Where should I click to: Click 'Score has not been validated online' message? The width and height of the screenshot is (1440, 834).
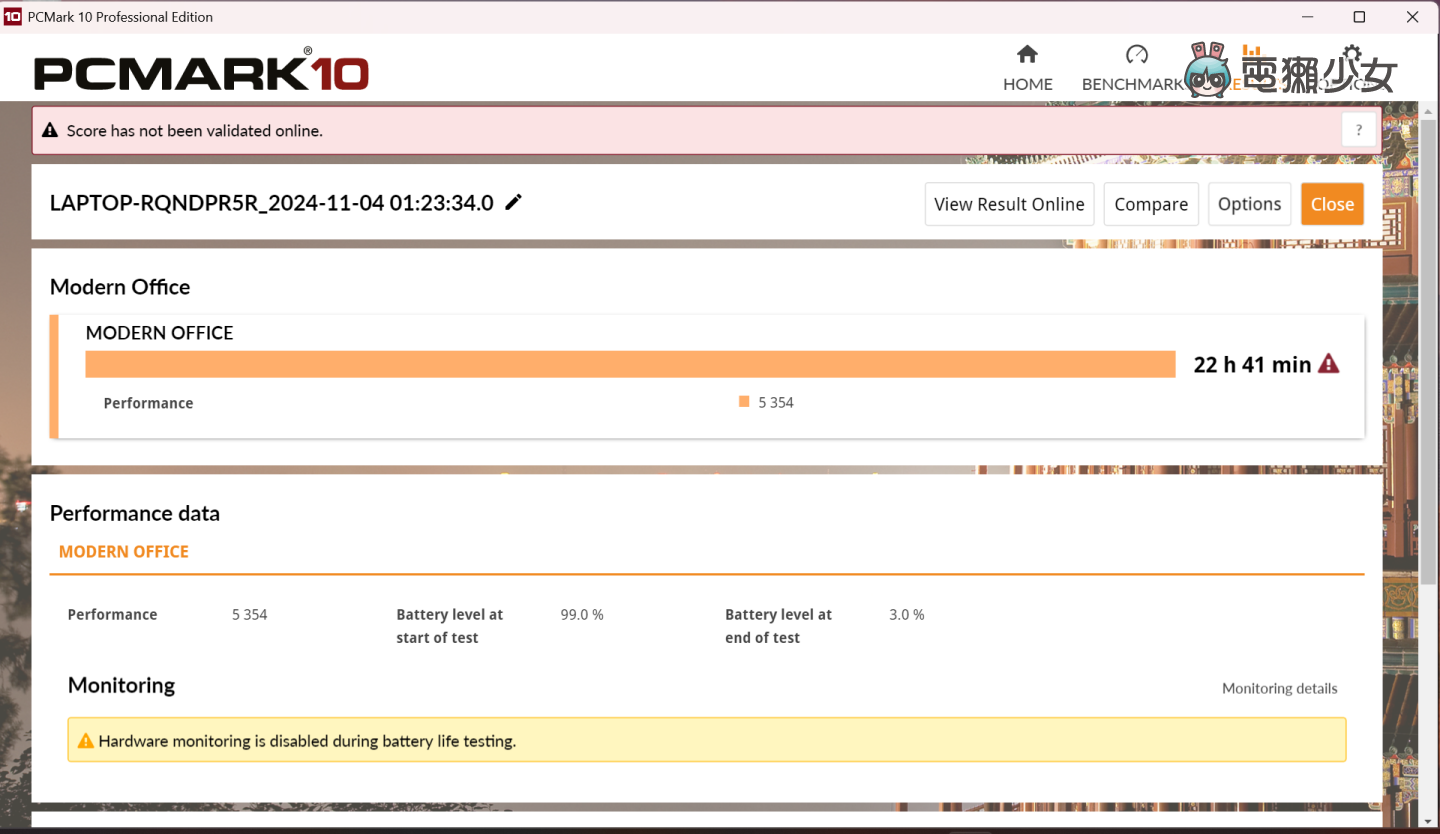point(195,131)
